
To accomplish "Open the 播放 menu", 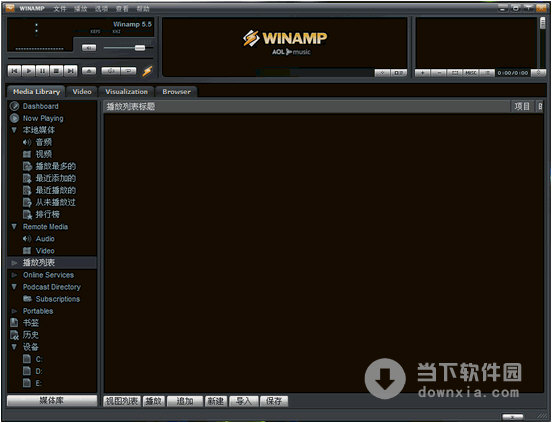I will point(81,8).
